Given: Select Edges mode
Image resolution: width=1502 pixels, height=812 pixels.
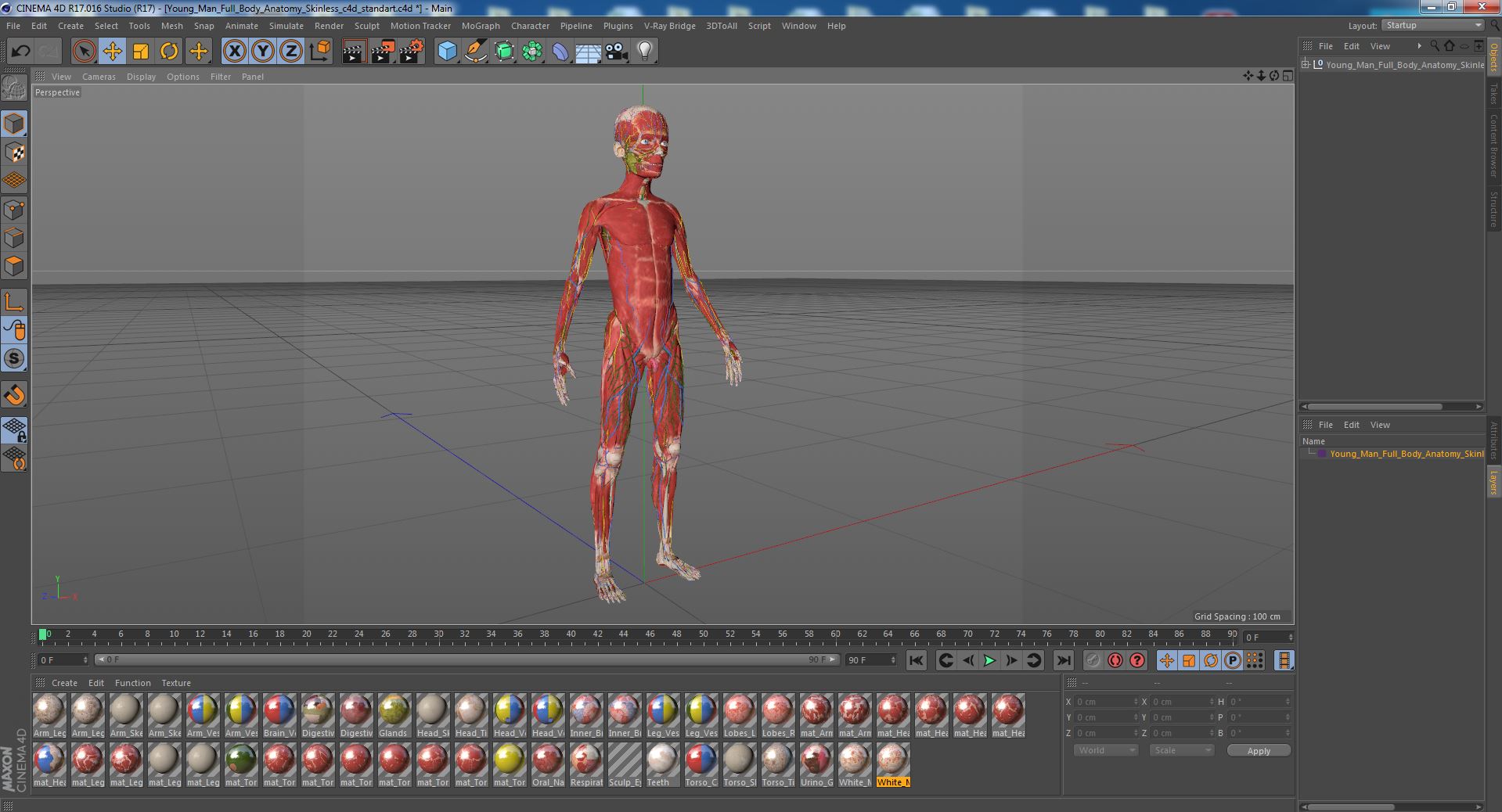Looking at the screenshot, I should click(x=14, y=238).
